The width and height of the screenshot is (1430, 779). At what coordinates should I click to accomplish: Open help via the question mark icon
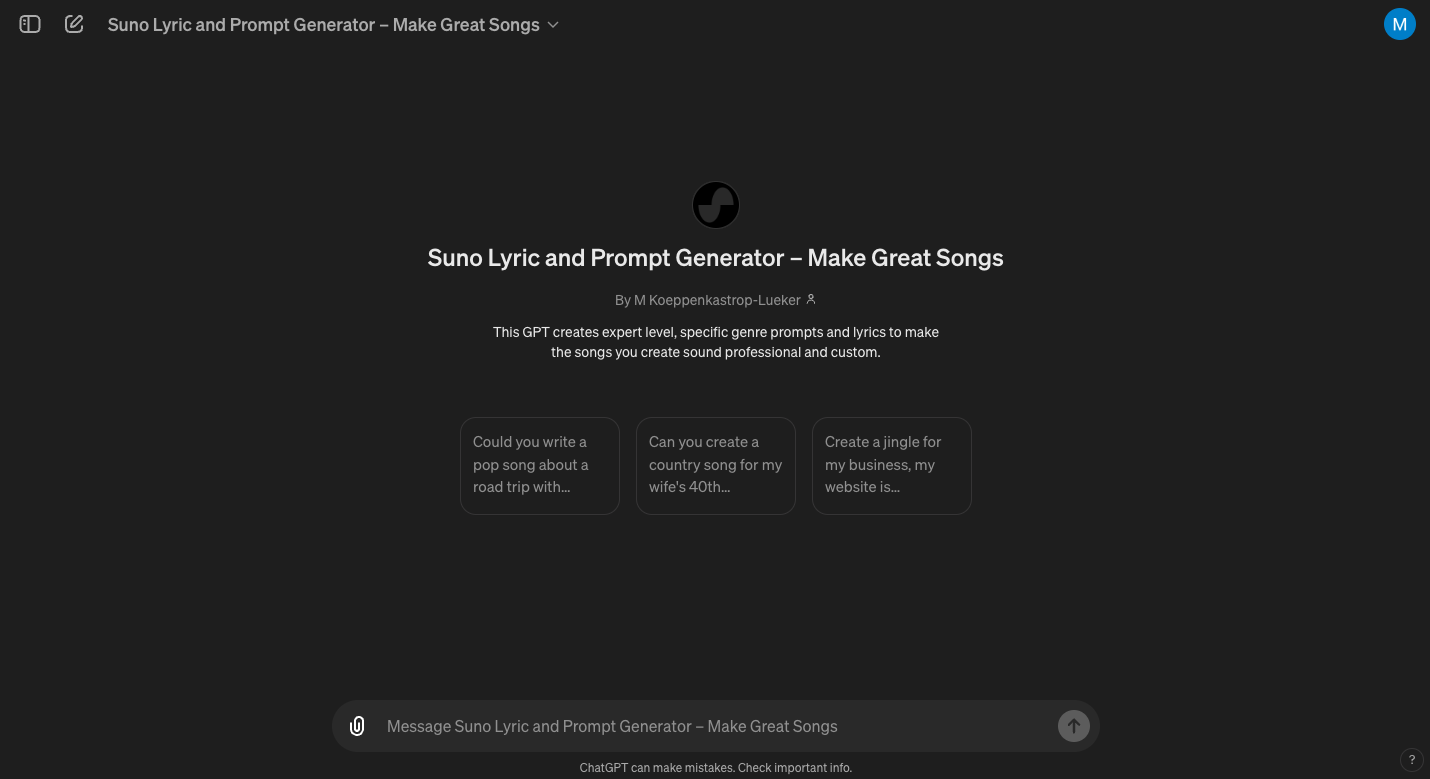[1412, 759]
